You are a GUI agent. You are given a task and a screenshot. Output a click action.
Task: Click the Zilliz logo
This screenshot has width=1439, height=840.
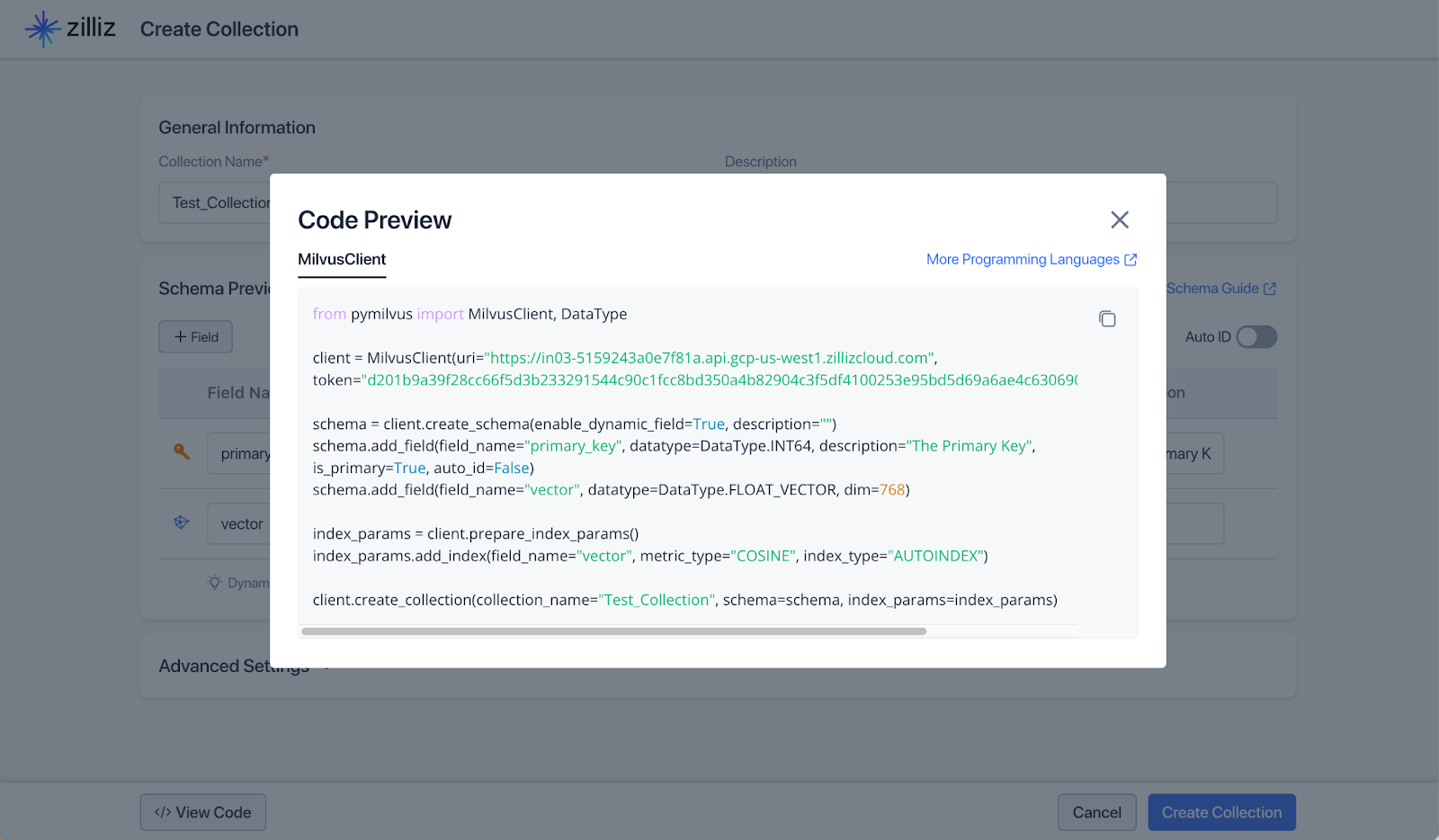41,28
